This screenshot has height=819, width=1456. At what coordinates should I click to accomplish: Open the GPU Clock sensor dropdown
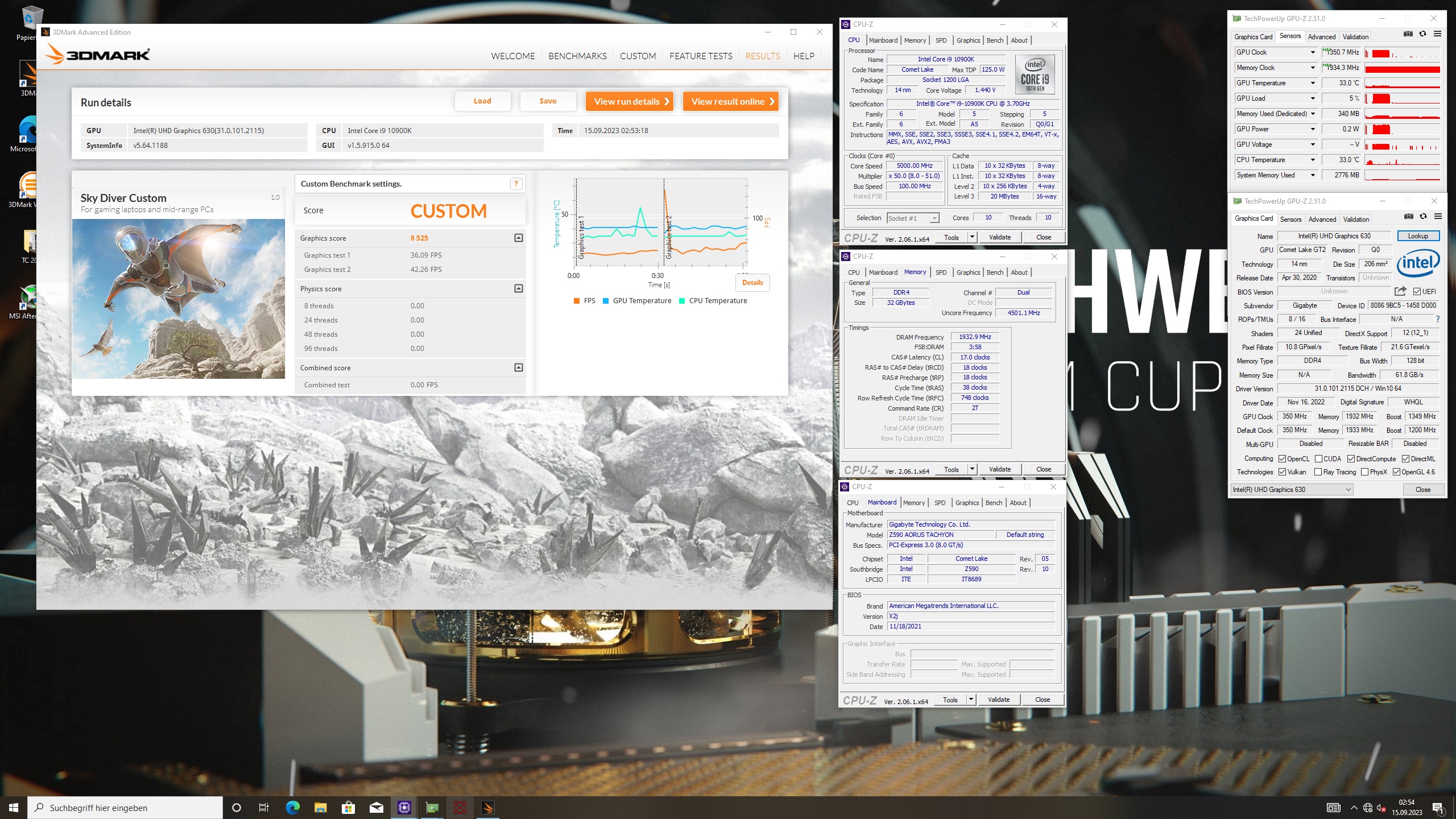tap(1313, 52)
